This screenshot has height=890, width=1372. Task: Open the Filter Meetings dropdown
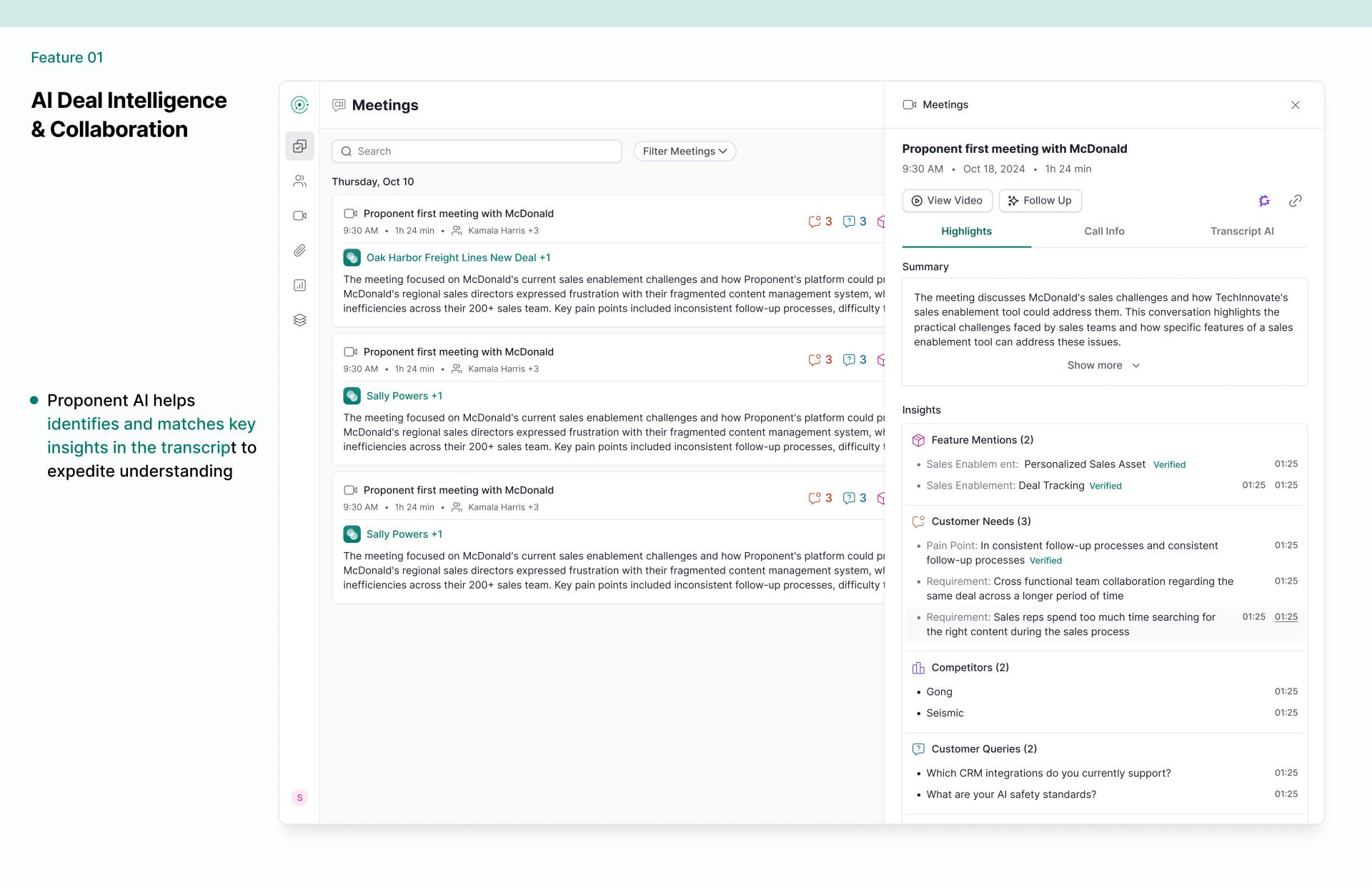tap(684, 151)
